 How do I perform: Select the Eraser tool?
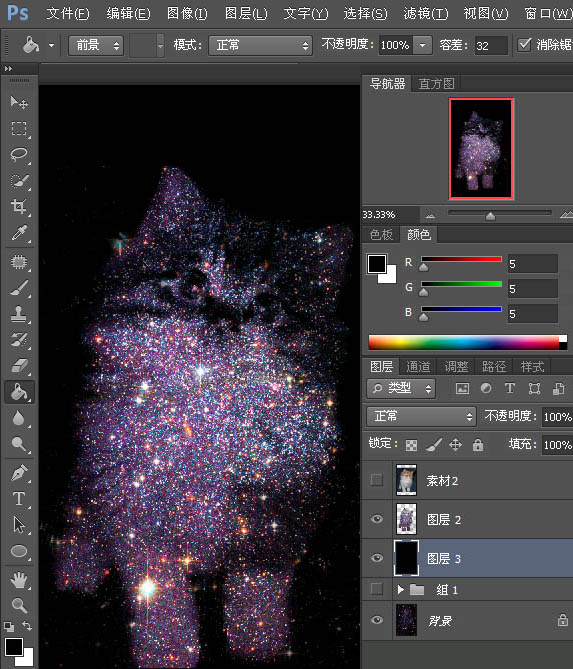[x=19, y=365]
